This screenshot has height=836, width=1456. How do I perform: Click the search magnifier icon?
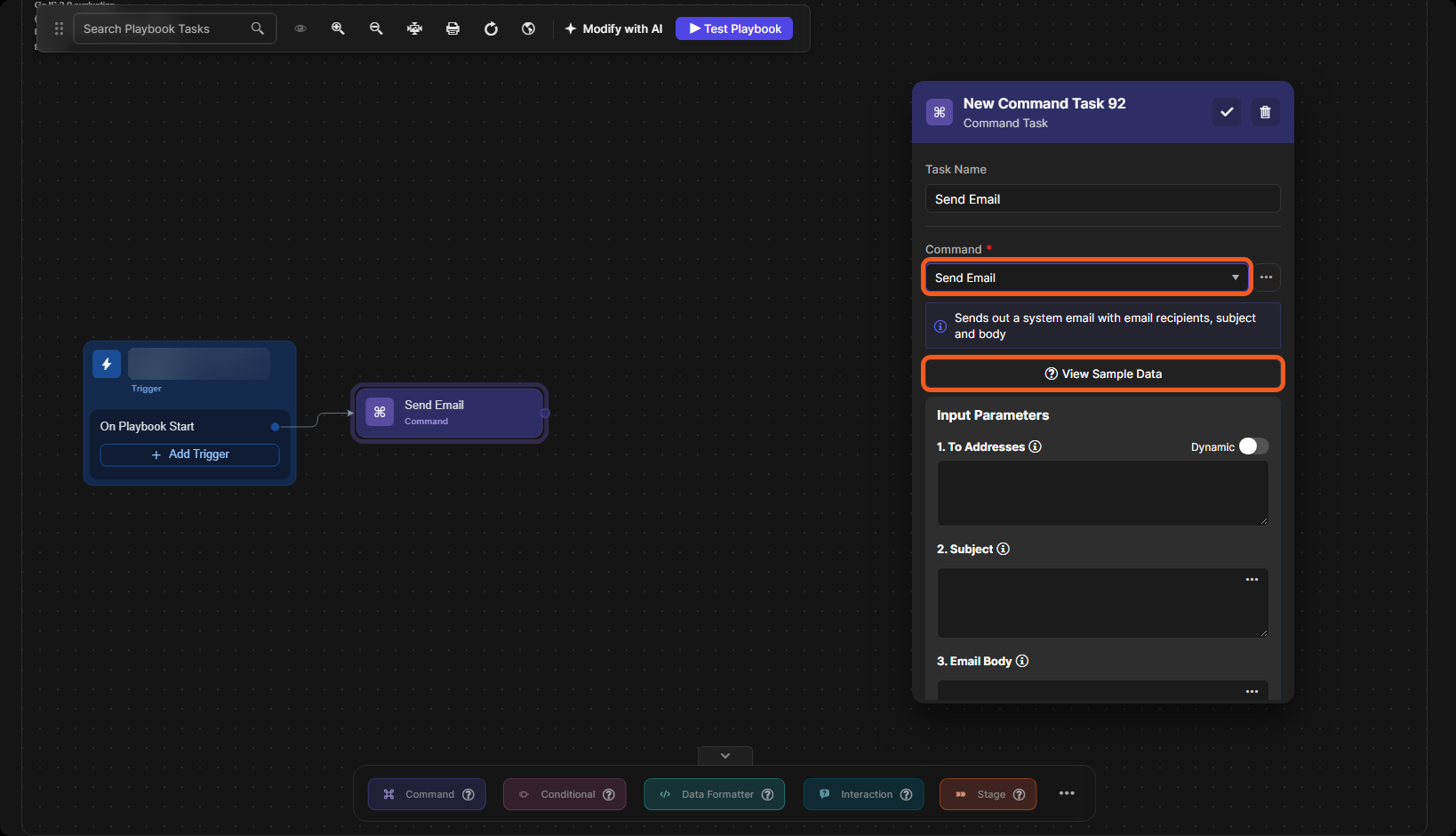pos(258,28)
